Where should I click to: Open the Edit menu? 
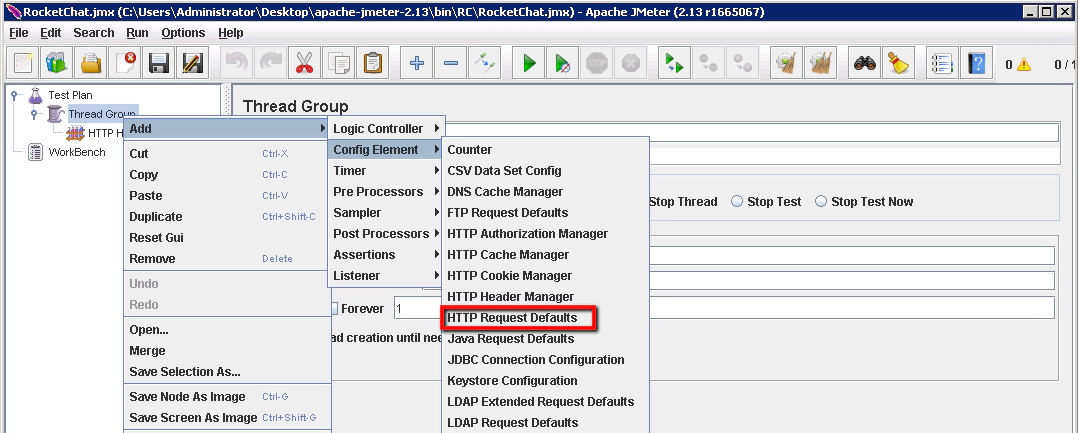[51, 32]
